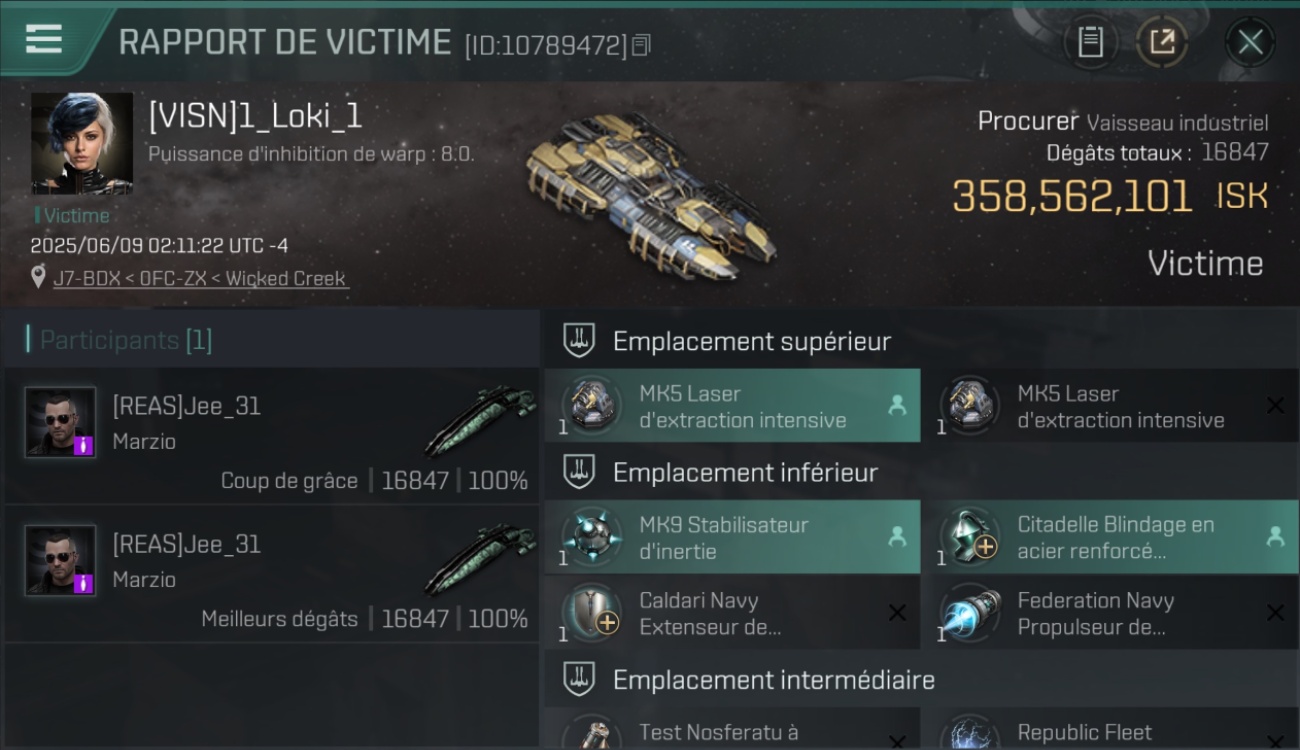Select the MK9 Stabilisateur d'inertie module
The width and height of the screenshot is (1300, 750).
[x=732, y=537]
